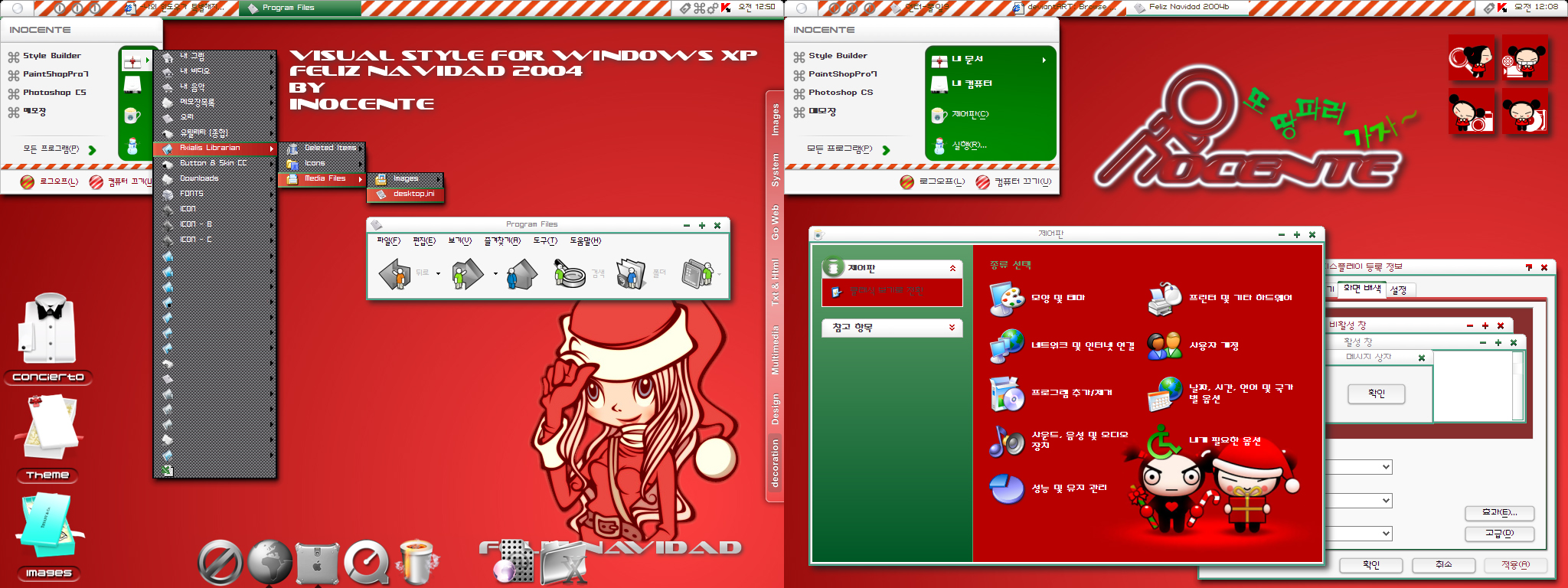Click the 고급(D) button
1568x588 pixels.
[1500, 534]
